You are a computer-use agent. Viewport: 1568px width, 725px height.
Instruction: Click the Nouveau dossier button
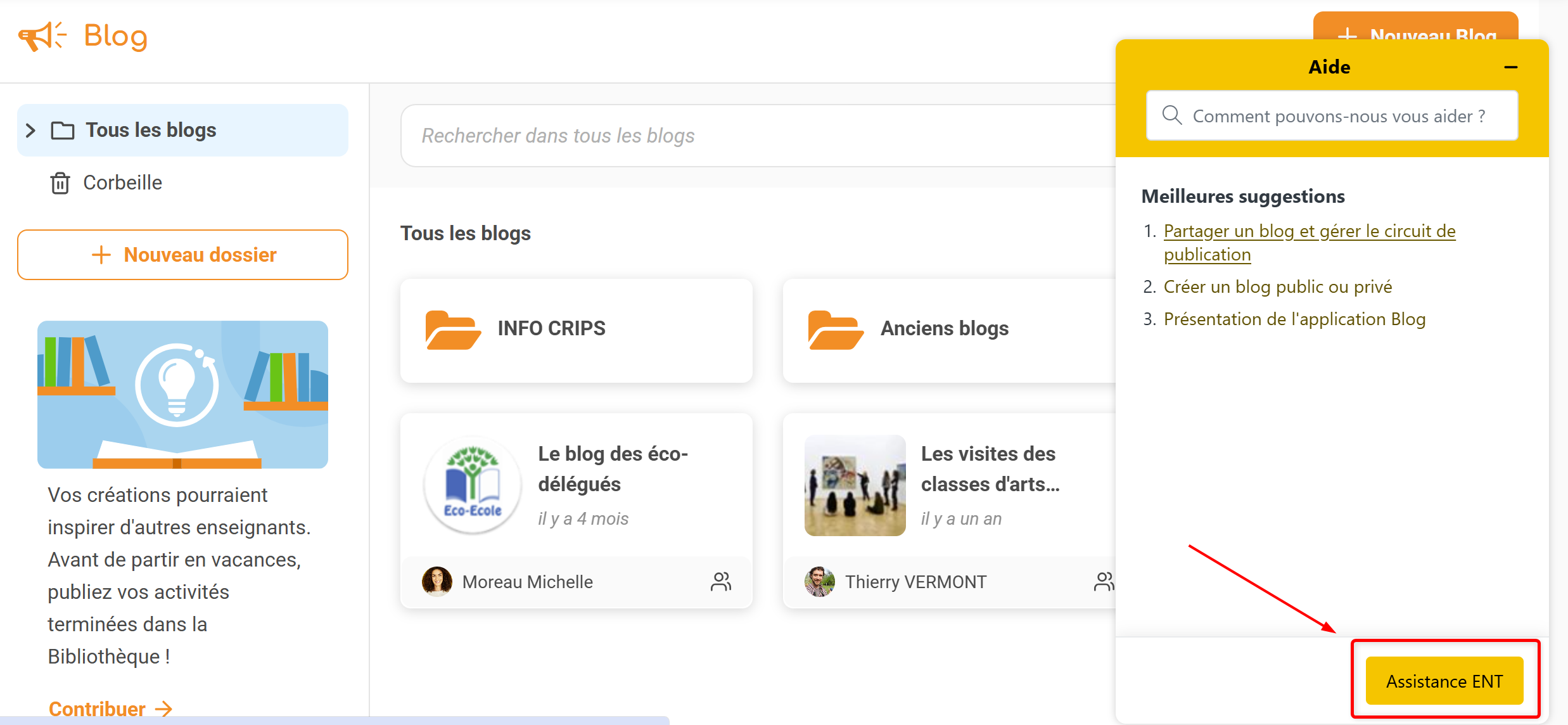pyautogui.click(x=182, y=255)
